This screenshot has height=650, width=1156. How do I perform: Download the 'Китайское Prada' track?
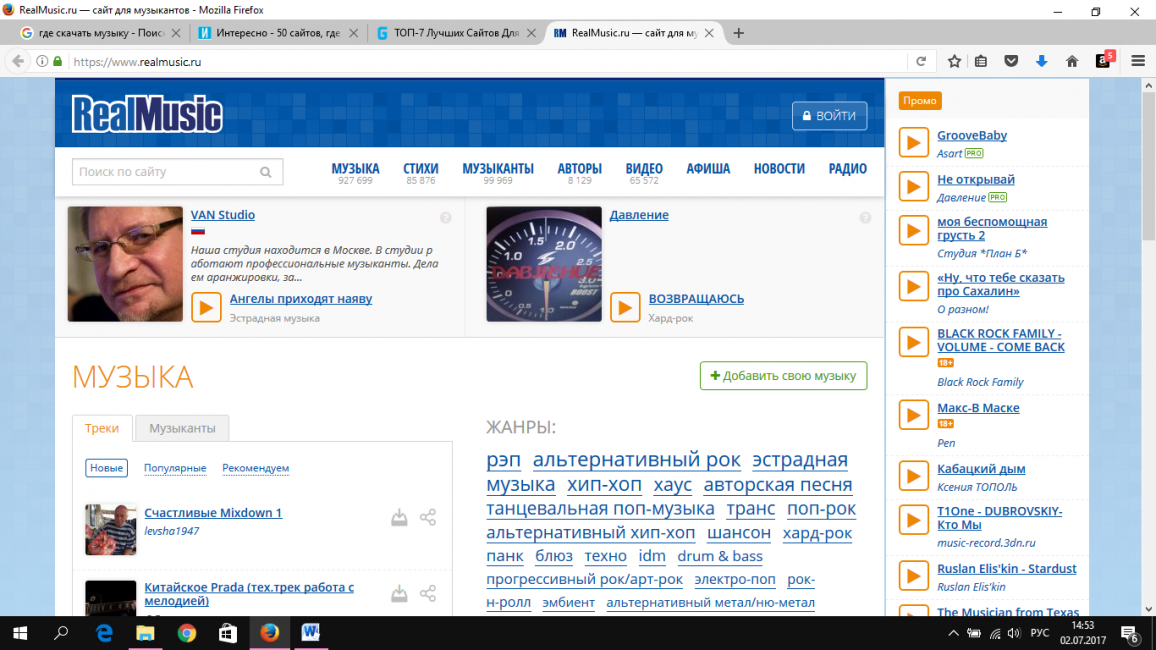(x=399, y=593)
